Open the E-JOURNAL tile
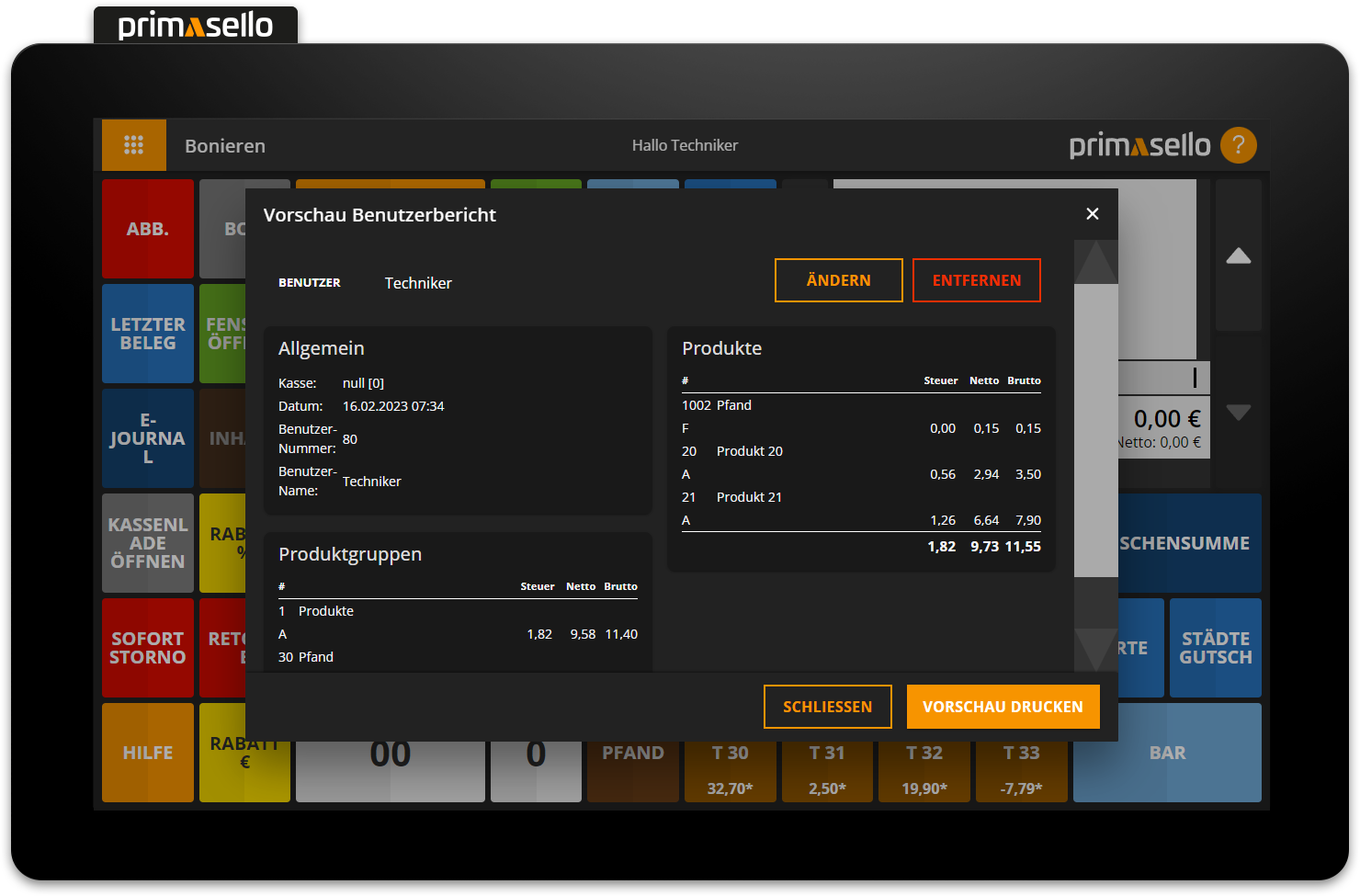This screenshot has width=1360, height=896. point(148,438)
